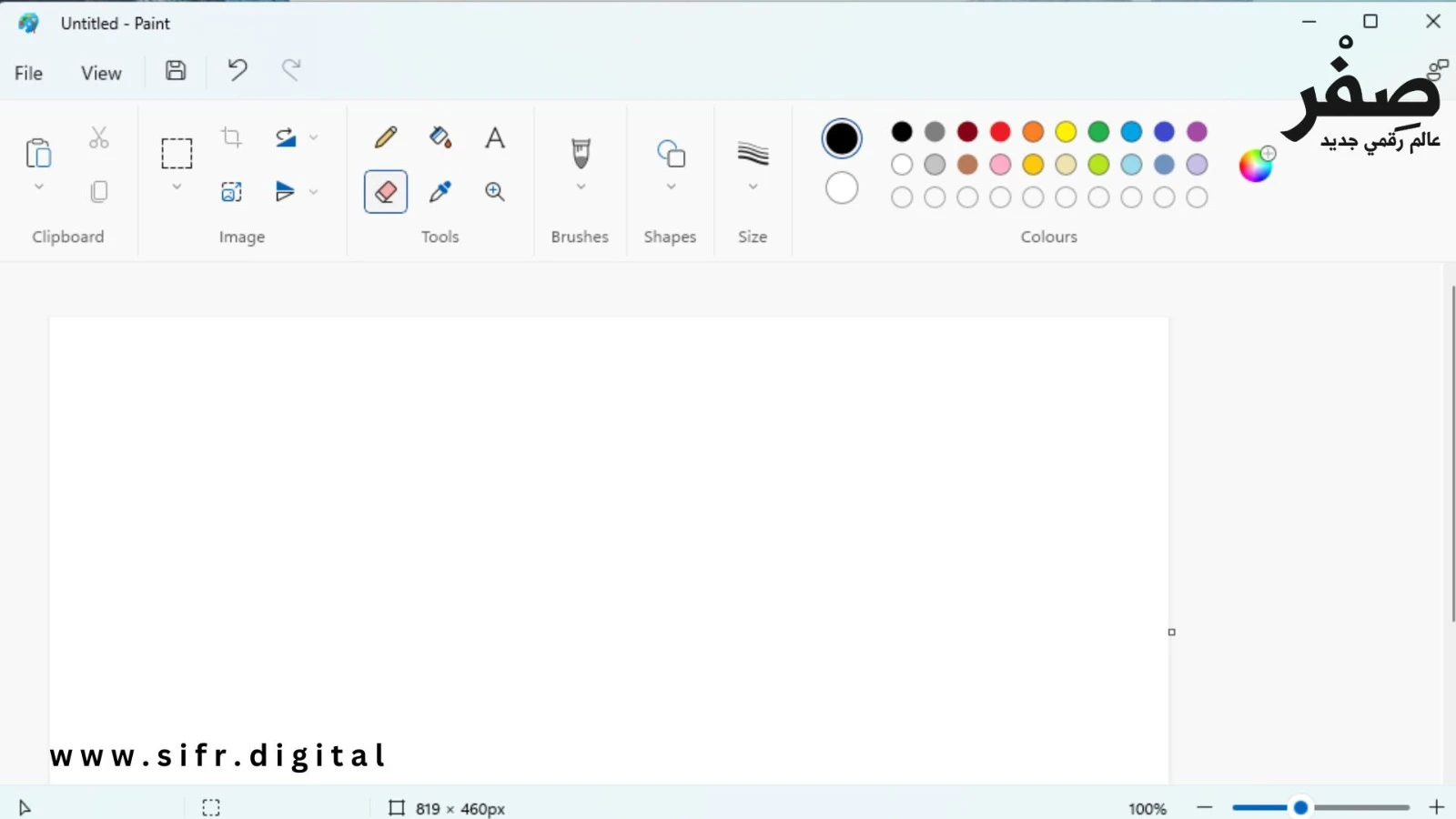Expand the Brushes dropdown arrow
1456x819 pixels.
click(581, 187)
